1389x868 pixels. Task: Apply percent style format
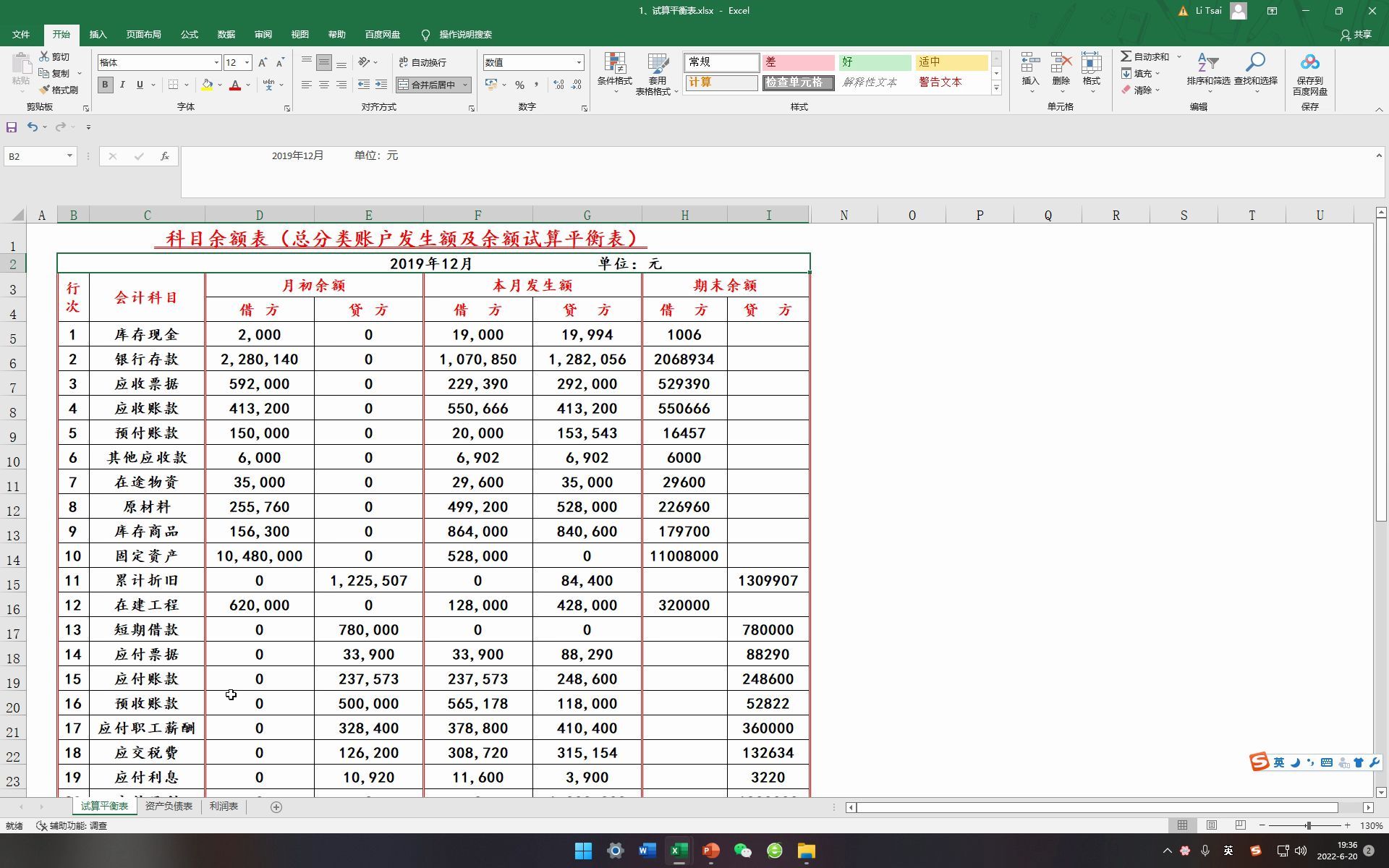pyautogui.click(x=519, y=85)
